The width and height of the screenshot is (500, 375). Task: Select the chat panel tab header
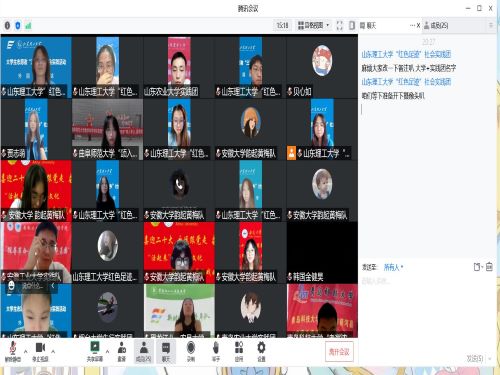[x=368, y=25]
